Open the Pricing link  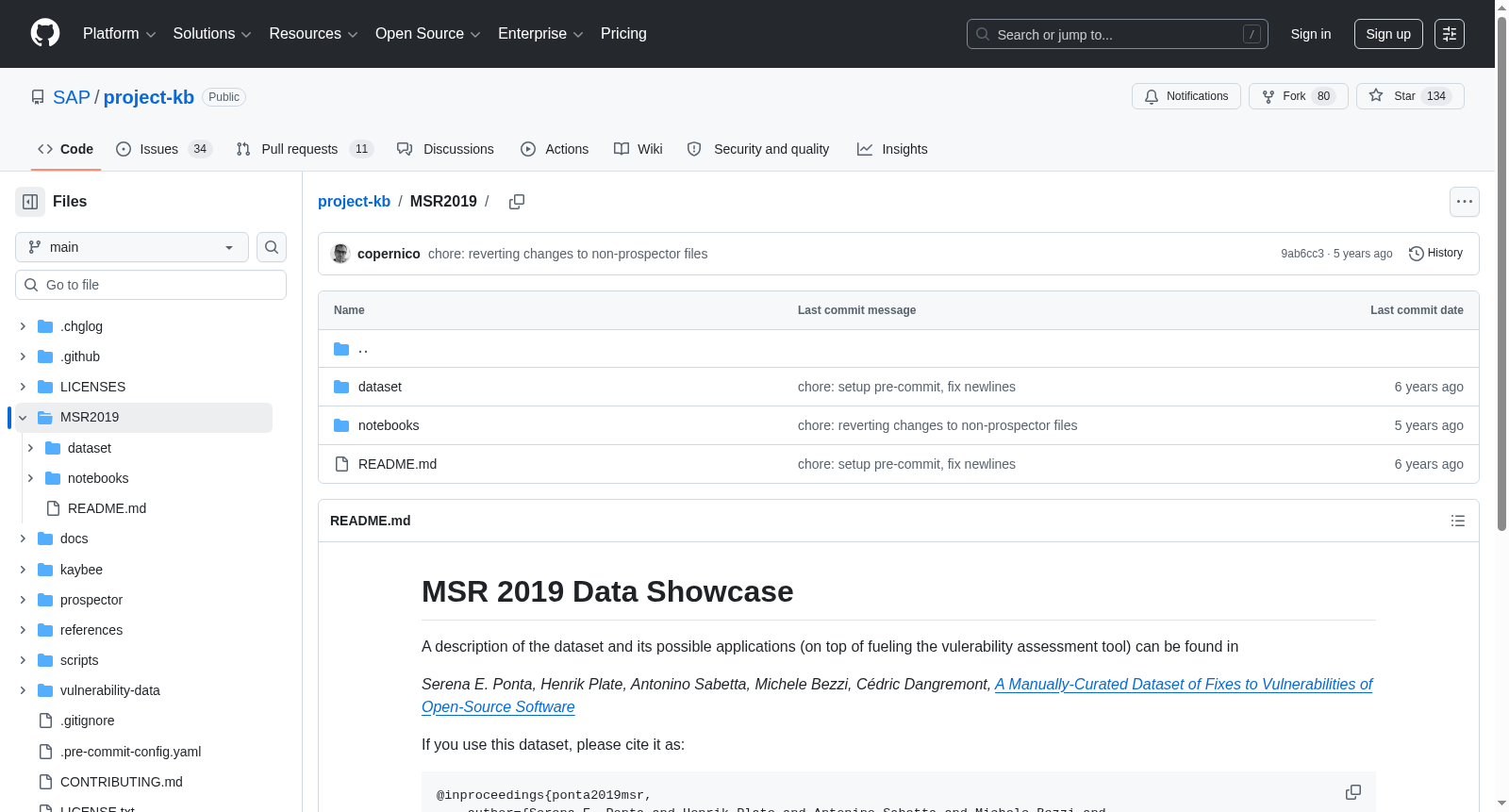coord(623,34)
